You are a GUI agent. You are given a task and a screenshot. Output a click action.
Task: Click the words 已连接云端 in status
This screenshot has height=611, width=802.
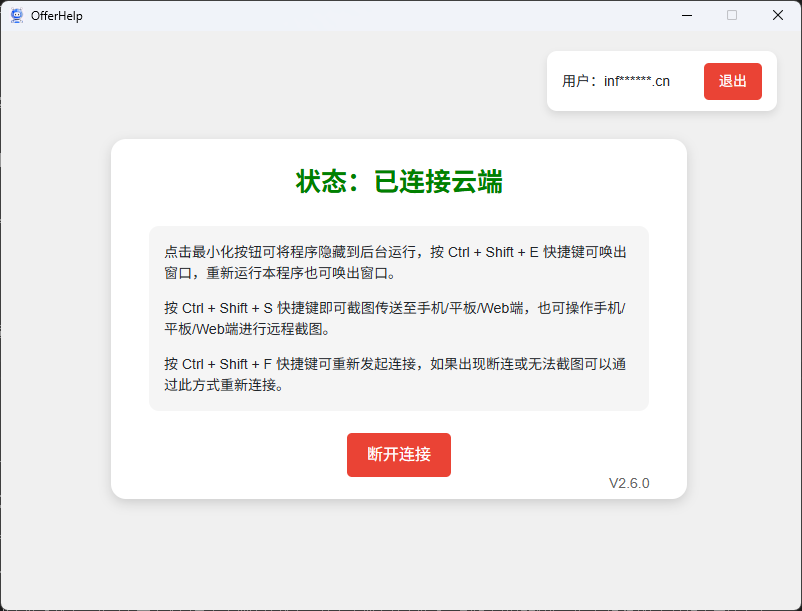pos(438,182)
